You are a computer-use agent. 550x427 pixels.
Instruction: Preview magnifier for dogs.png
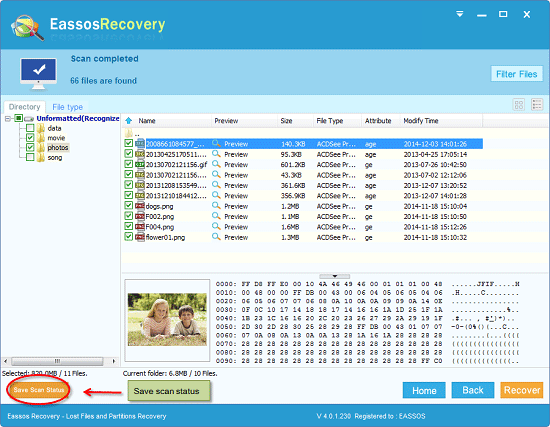(216, 206)
